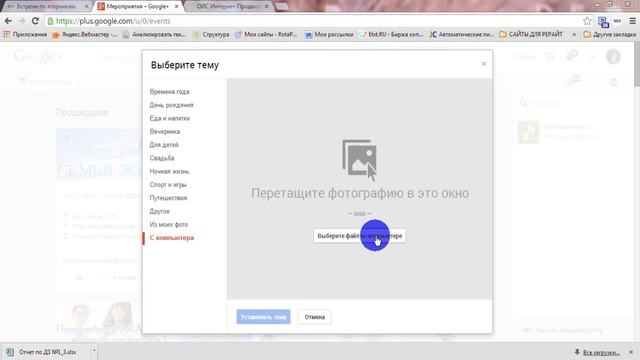Open 'Etxt.RU' bookmark

[x=391, y=35]
